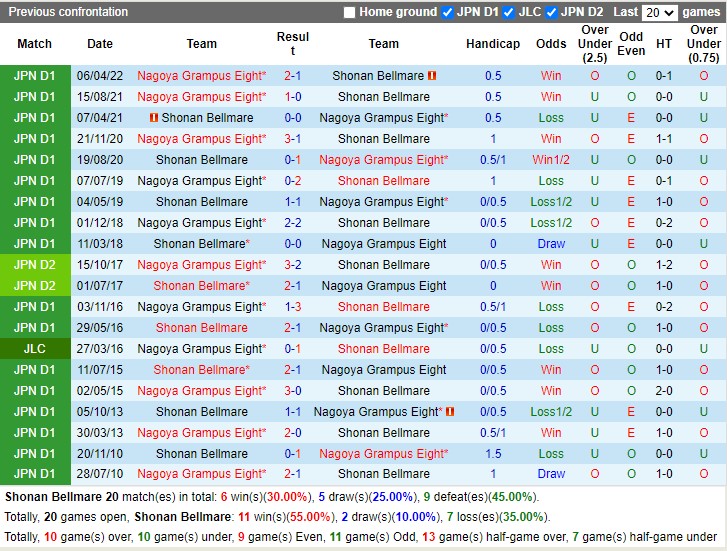Viewport: 727px width, 551px height.
Task: Click the Odds column header
Action: pyautogui.click(x=551, y=44)
